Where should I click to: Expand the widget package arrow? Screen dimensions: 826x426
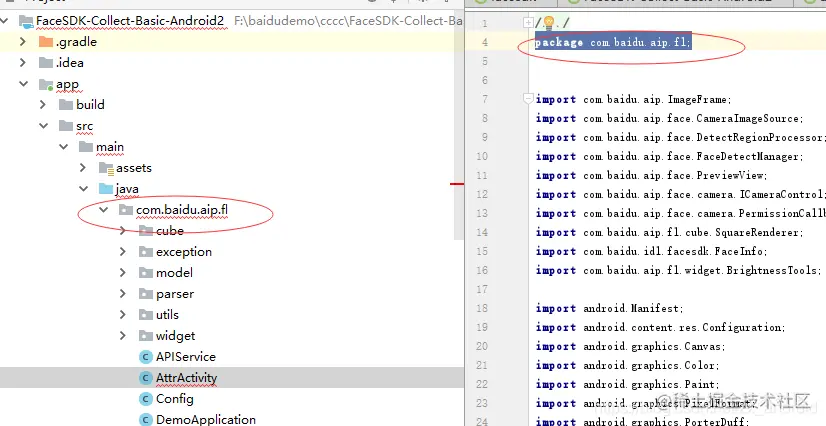123,336
